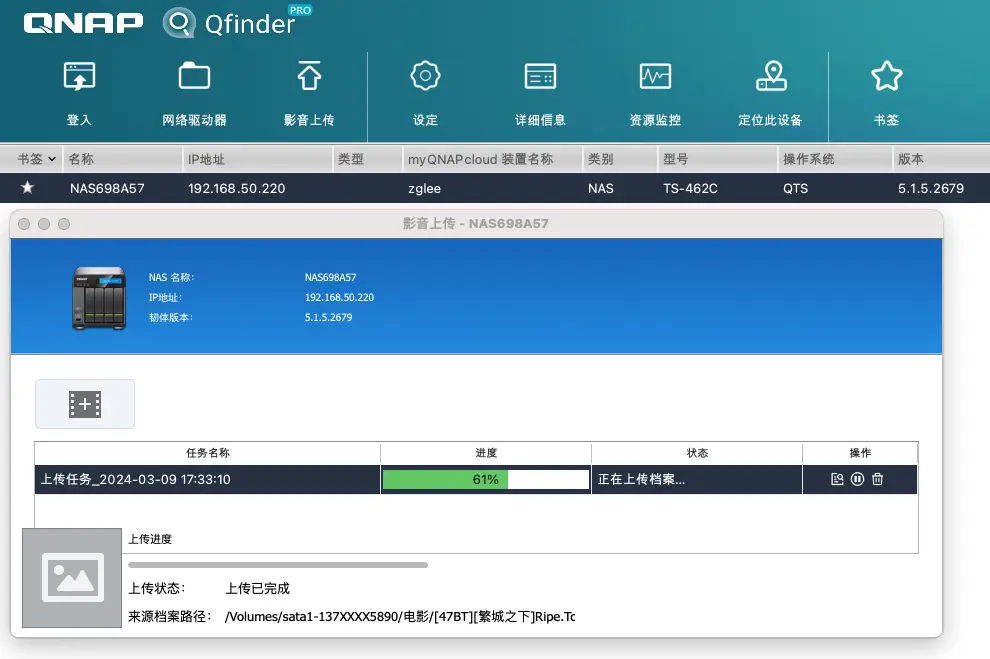The width and height of the screenshot is (990, 659).
Task: Click the IP地址 value in blue panel
Action: pyautogui.click(x=339, y=297)
